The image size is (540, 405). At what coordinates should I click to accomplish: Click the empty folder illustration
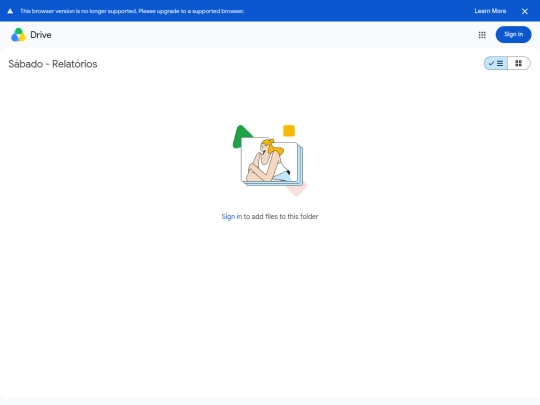tap(270, 160)
